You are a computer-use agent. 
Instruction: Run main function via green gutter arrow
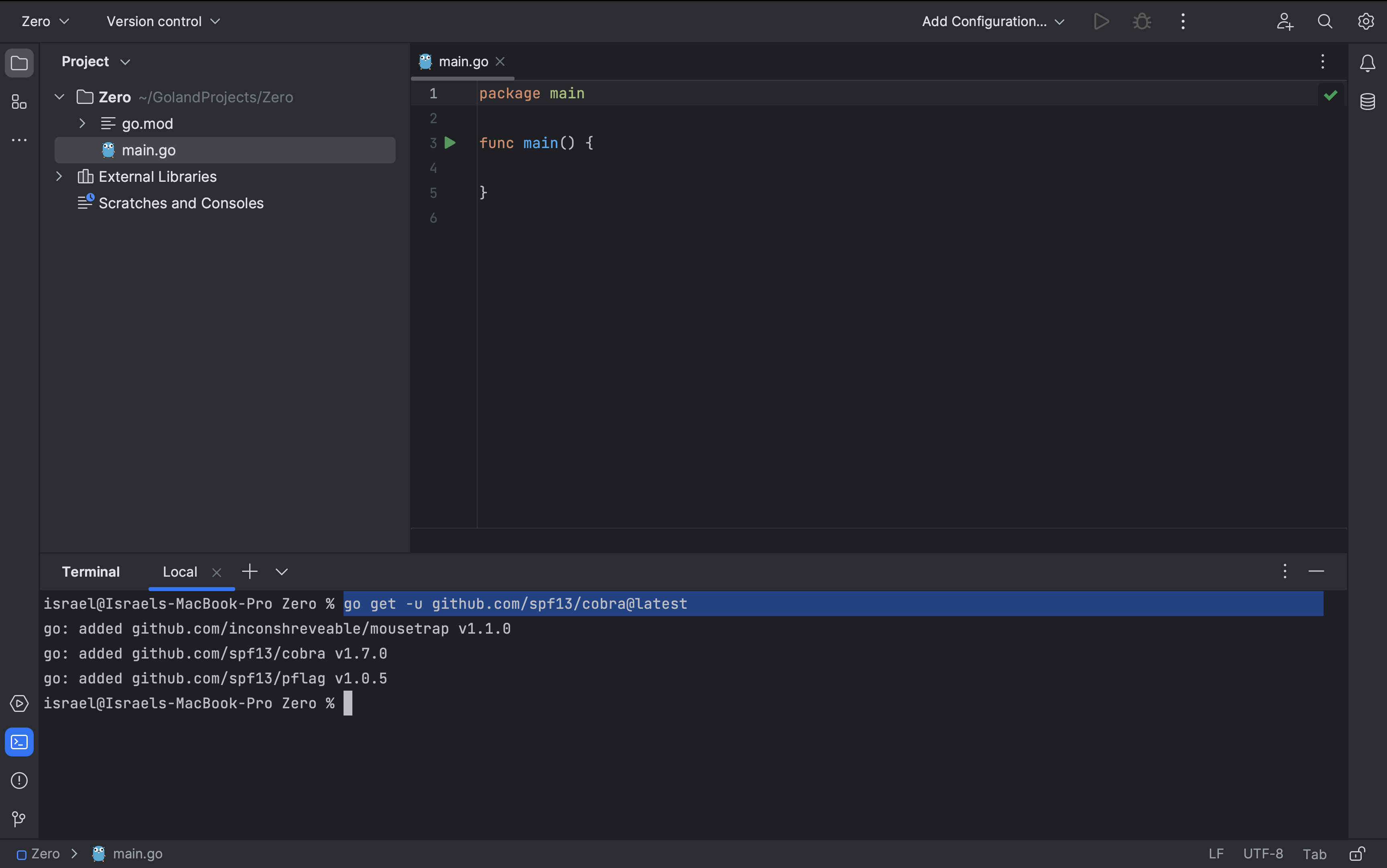tap(450, 142)
